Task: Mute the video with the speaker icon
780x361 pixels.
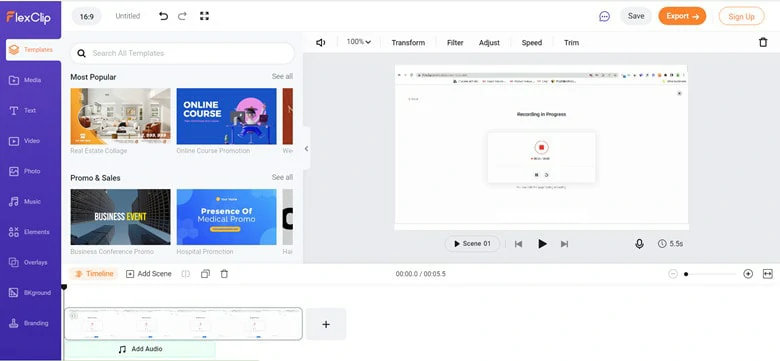Action: point(321,42)
